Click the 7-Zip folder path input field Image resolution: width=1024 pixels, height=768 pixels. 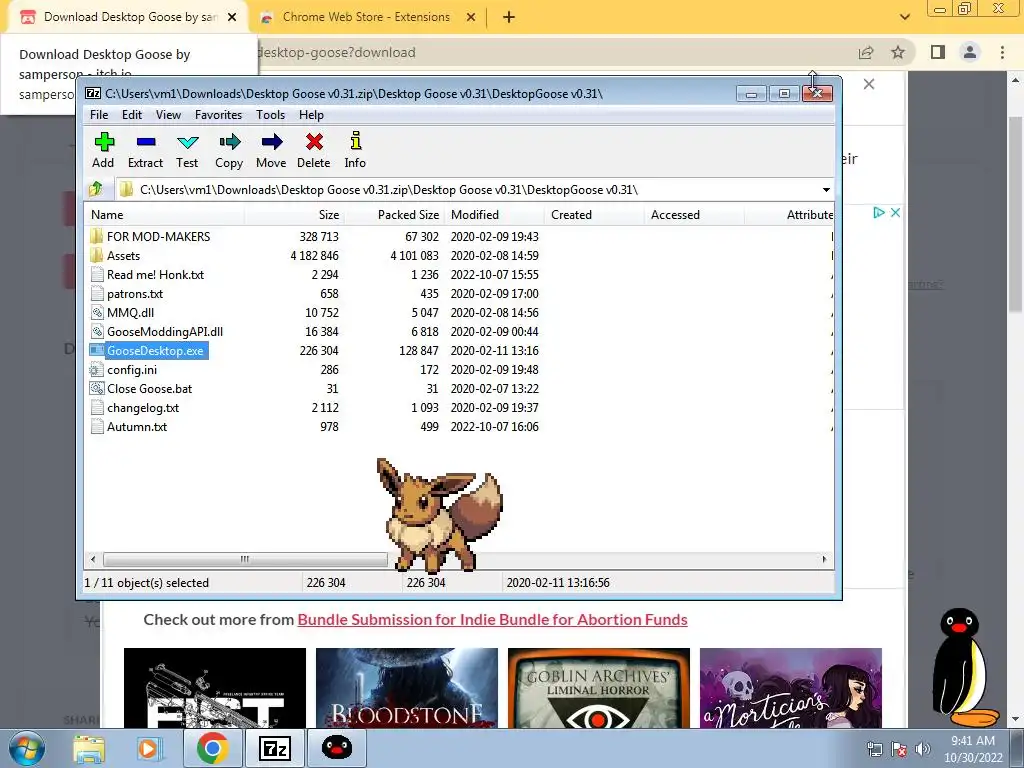click(x=475, y=189)
